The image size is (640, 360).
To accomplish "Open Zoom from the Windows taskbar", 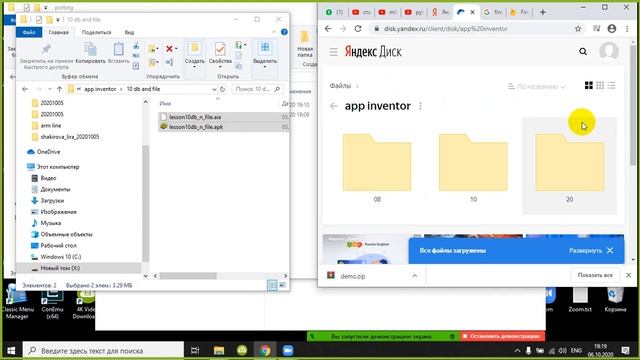I will pos(288,350).
